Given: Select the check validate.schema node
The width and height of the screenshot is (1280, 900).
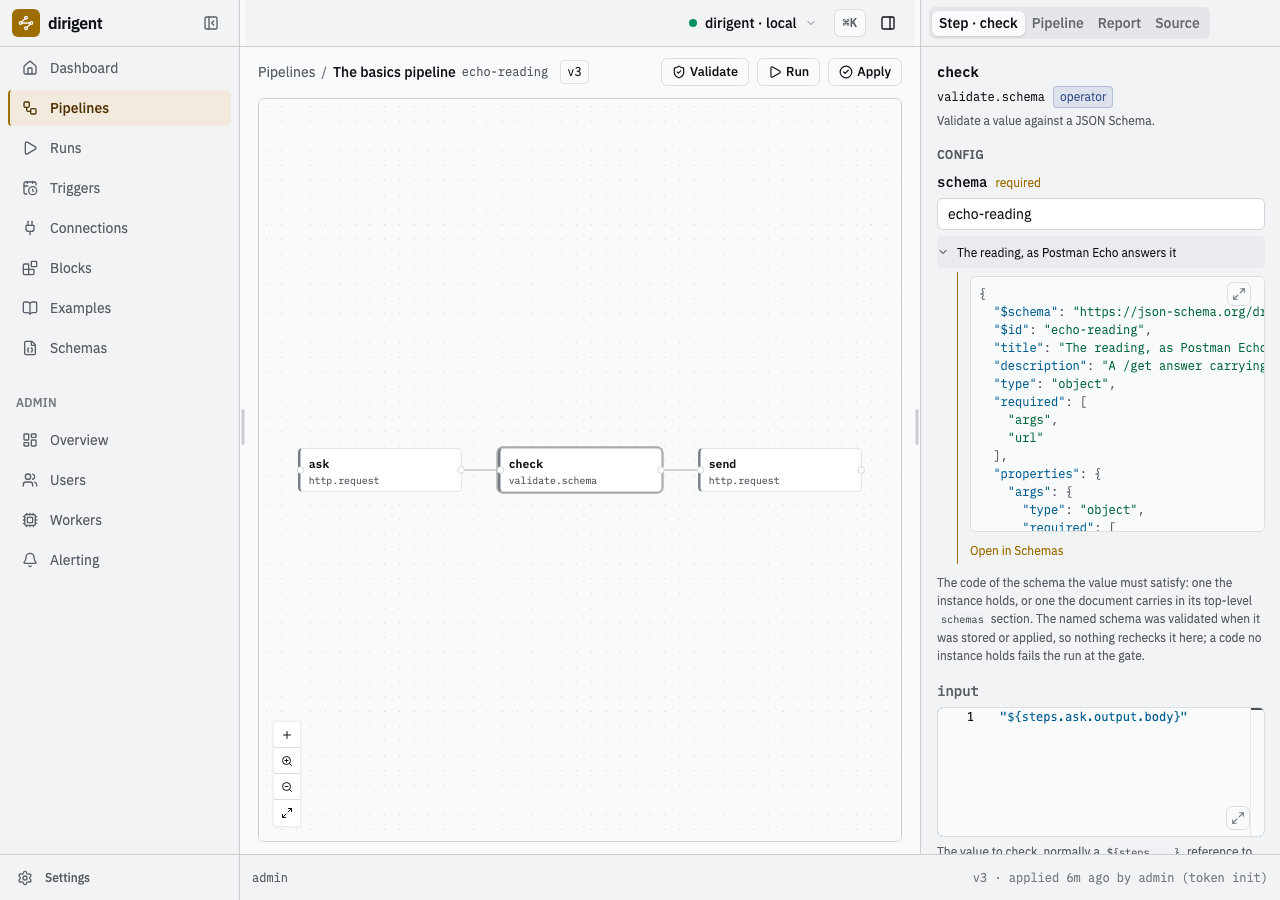Looking at the screenshot, I should pos(580,470).
